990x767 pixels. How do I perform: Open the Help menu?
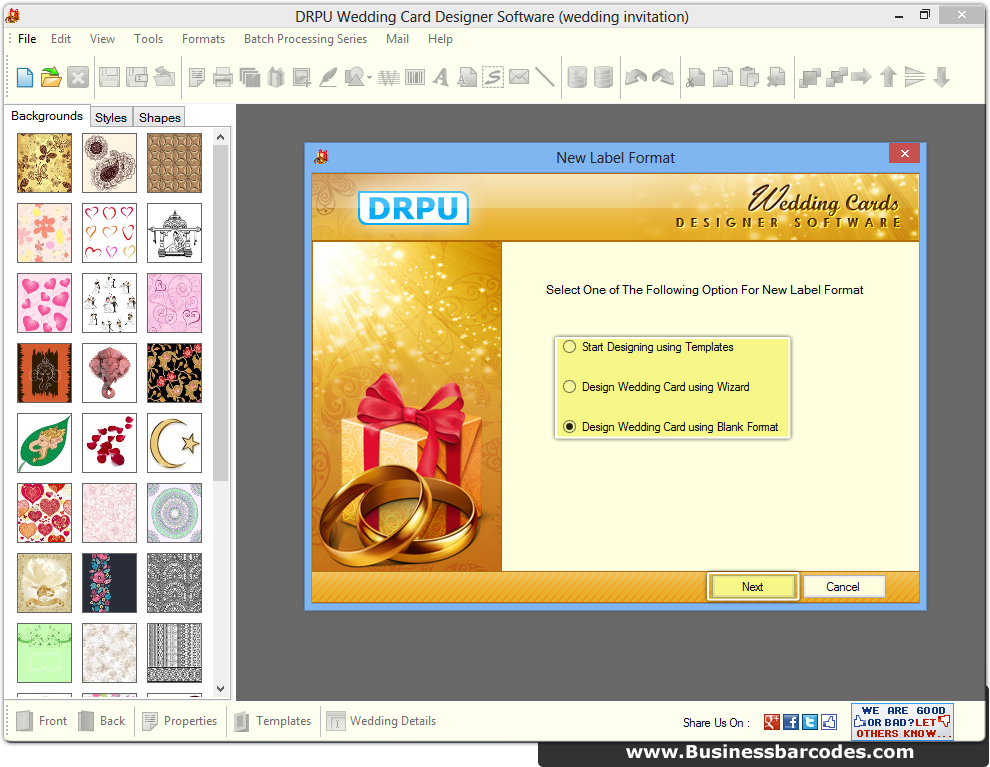(x=440, y=39)
